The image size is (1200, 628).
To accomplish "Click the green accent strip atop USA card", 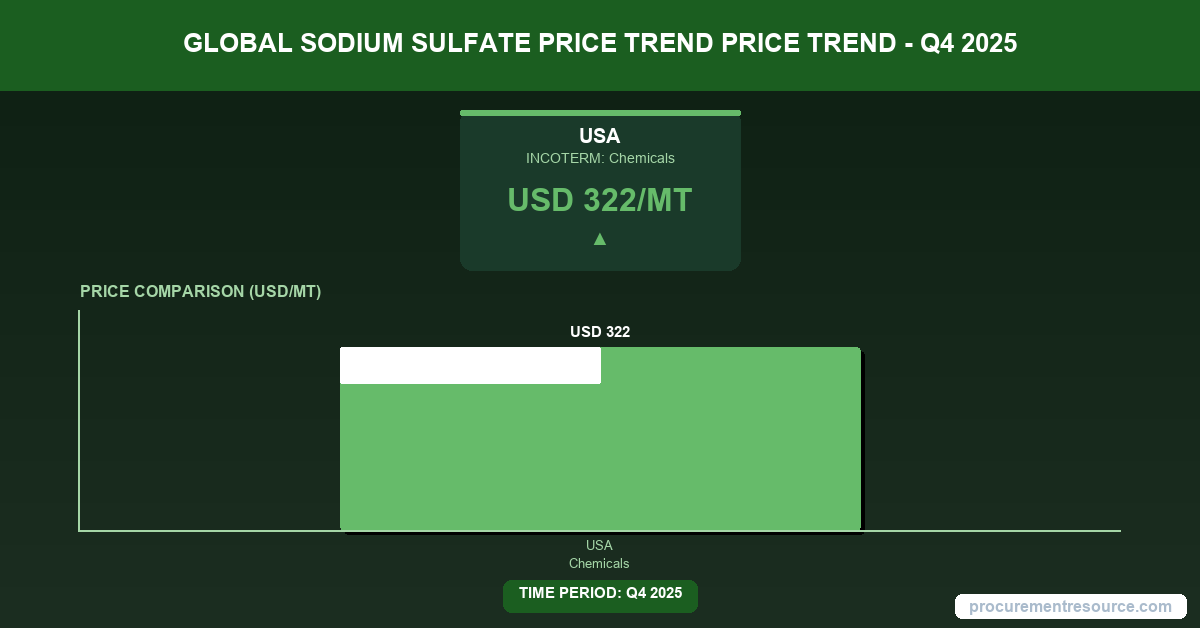I will point(600,113).
